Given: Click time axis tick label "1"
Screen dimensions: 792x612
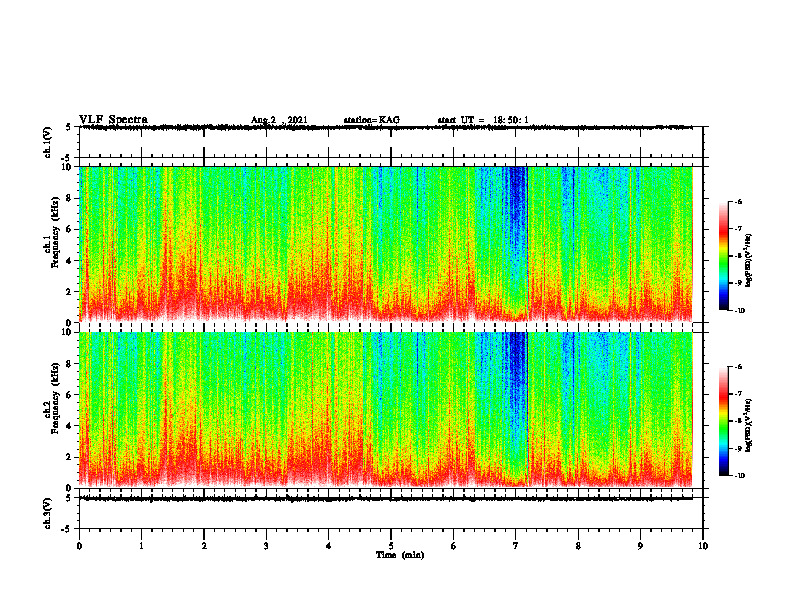Looking at the screenshot, I should pyautogui.click(x=141, y=546).
